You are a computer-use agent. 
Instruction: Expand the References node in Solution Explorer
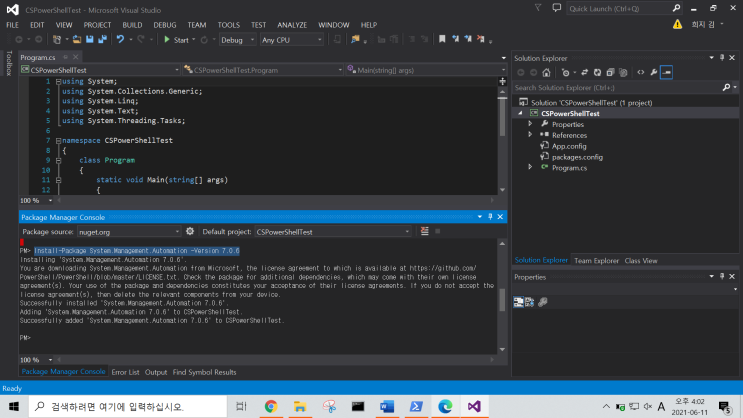click(530, 135)
